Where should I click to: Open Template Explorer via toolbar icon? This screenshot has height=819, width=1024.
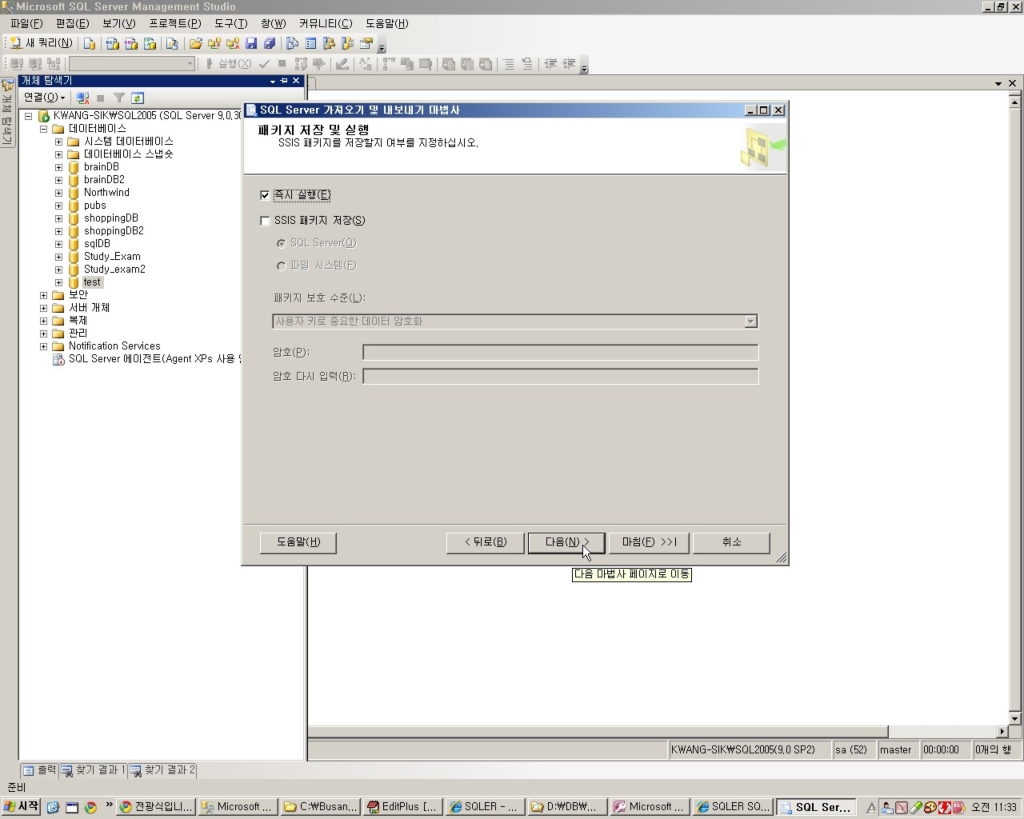[347, 44]
